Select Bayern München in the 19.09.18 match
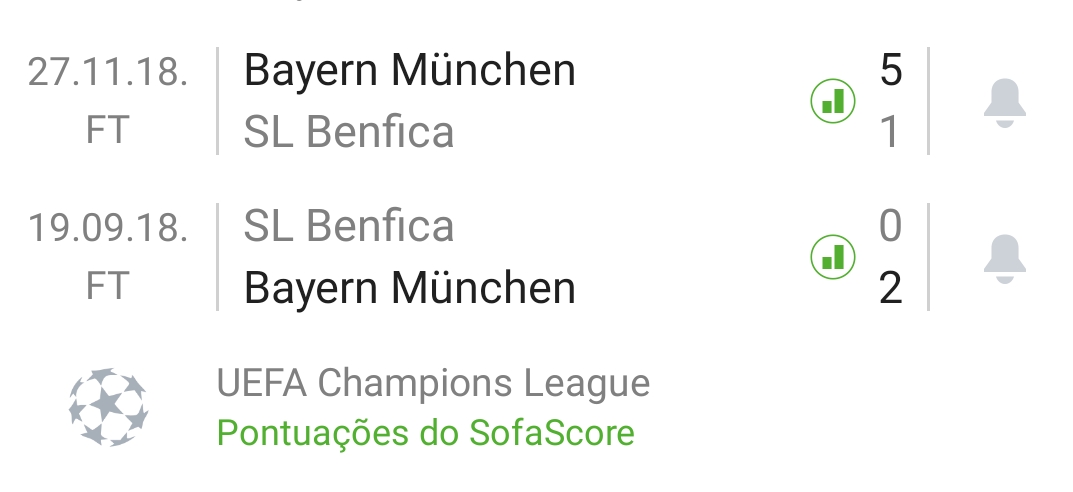Image resolution: width=1073 pixels, height=492 pixels. (409, 288)
